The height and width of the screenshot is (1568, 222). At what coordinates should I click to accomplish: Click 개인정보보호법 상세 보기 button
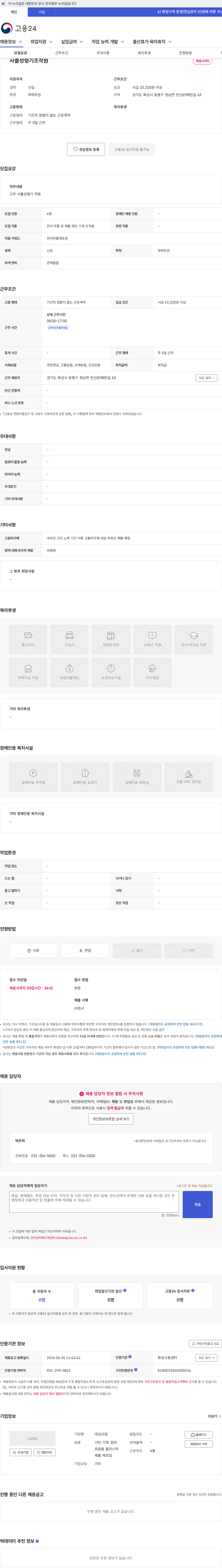(x=111, y=1119)
